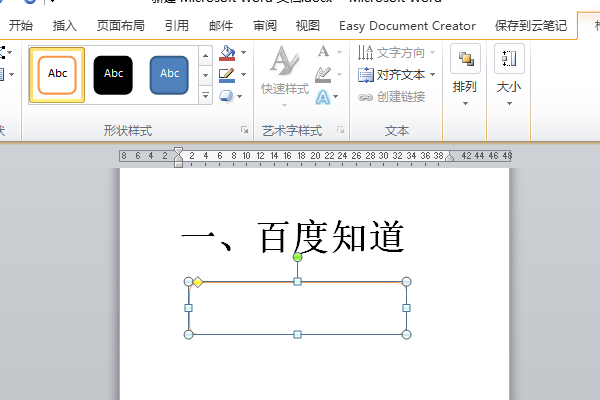The height and width of the screenshot is (400, 600).
Task: Open the 开始 ribbon tab
Action: [x=21, y=26]
